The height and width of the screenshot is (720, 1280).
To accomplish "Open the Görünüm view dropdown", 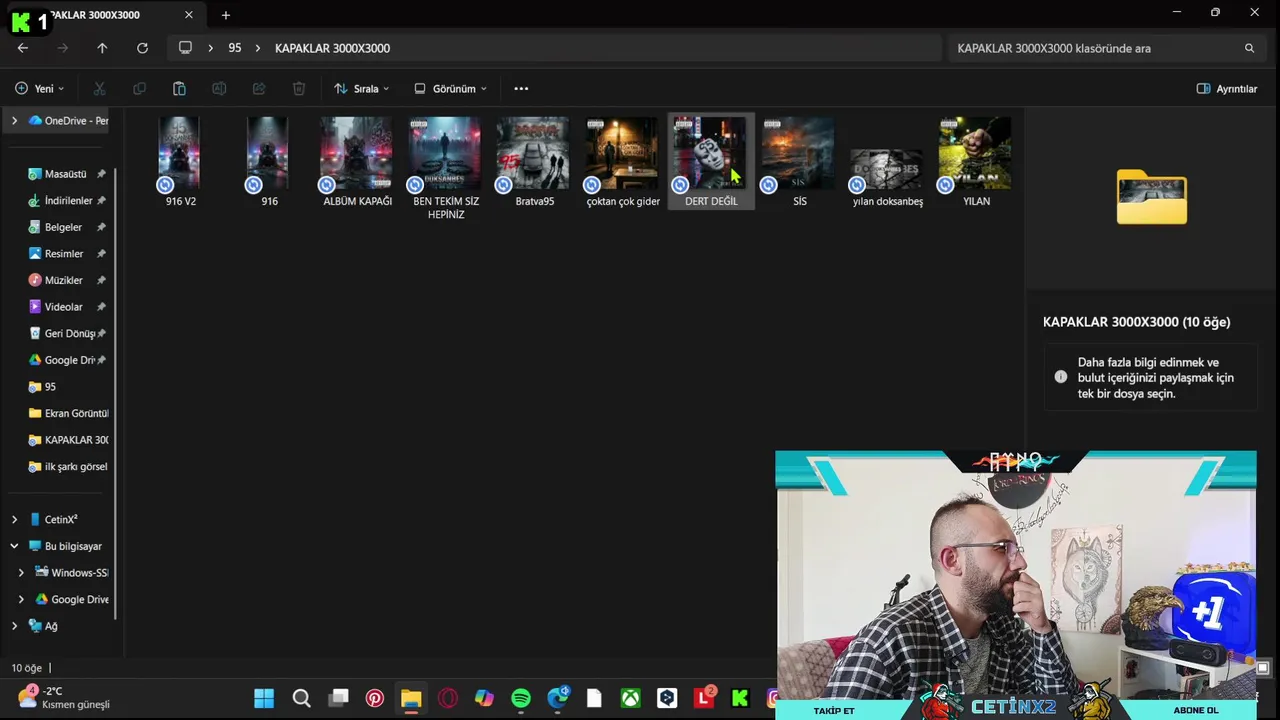I will [x=450, y=89].
